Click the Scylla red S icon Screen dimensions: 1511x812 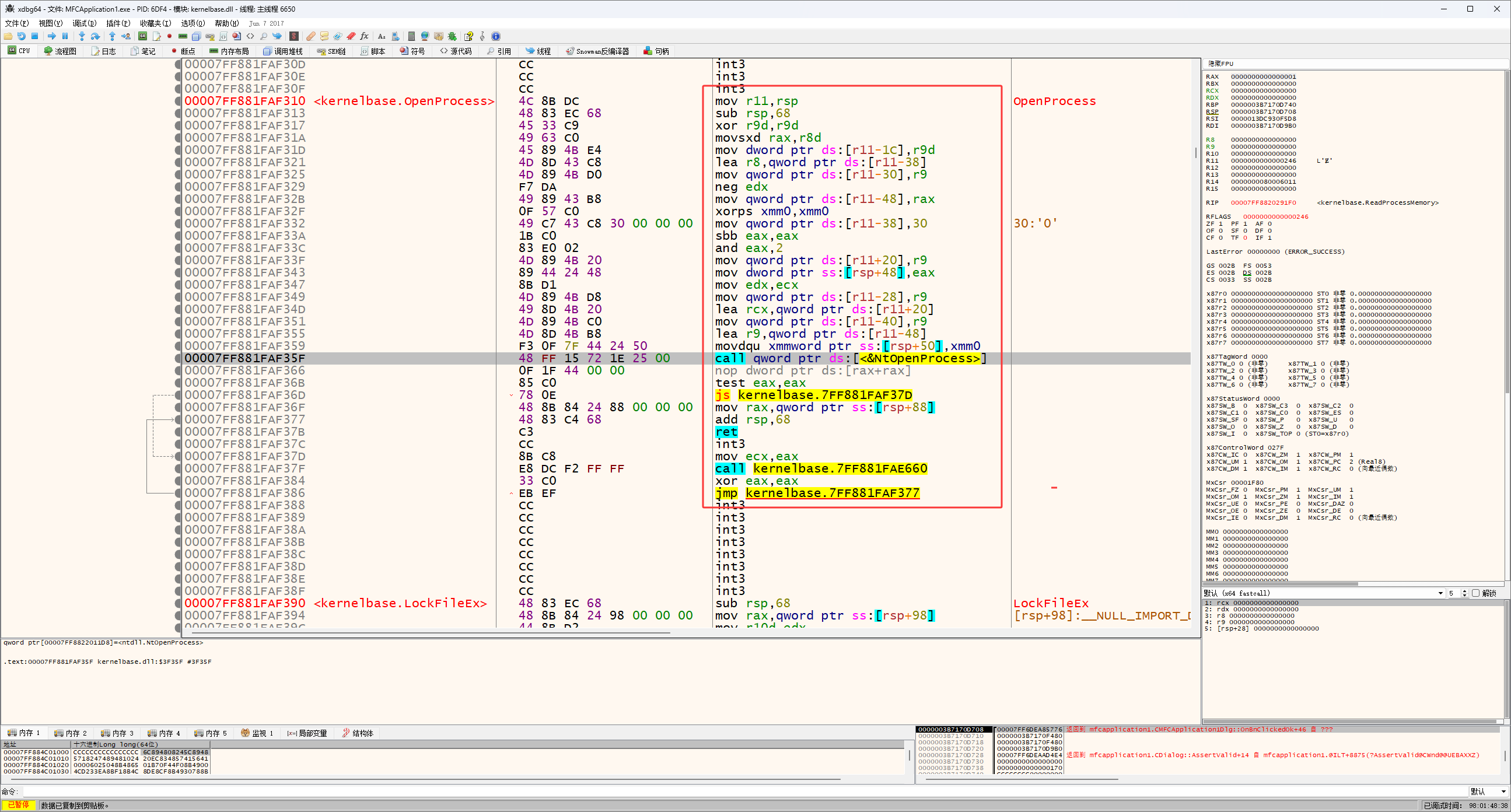click(294, 36)
